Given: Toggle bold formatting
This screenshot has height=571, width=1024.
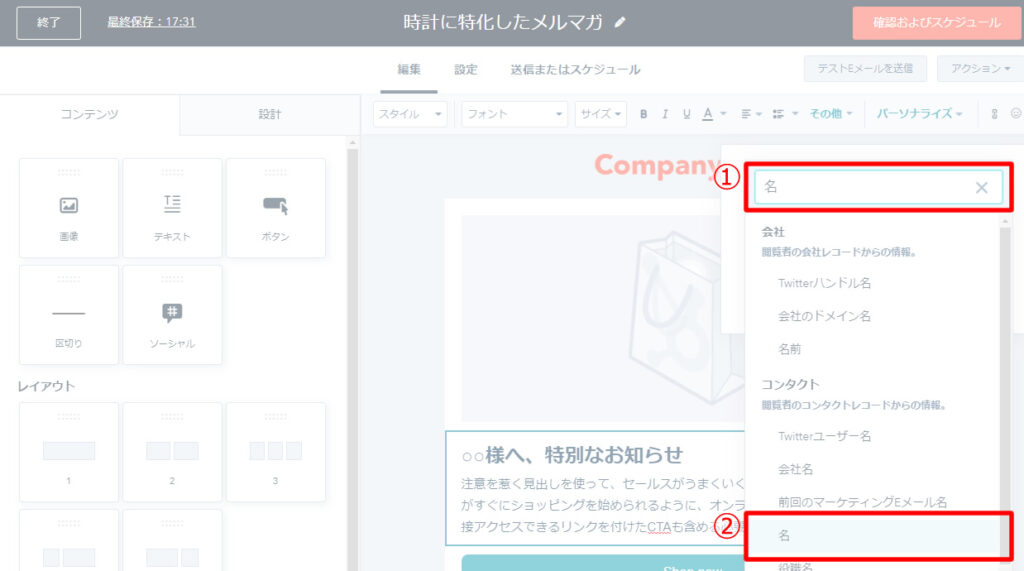Looking at the screenshot, I should (643, 114).
